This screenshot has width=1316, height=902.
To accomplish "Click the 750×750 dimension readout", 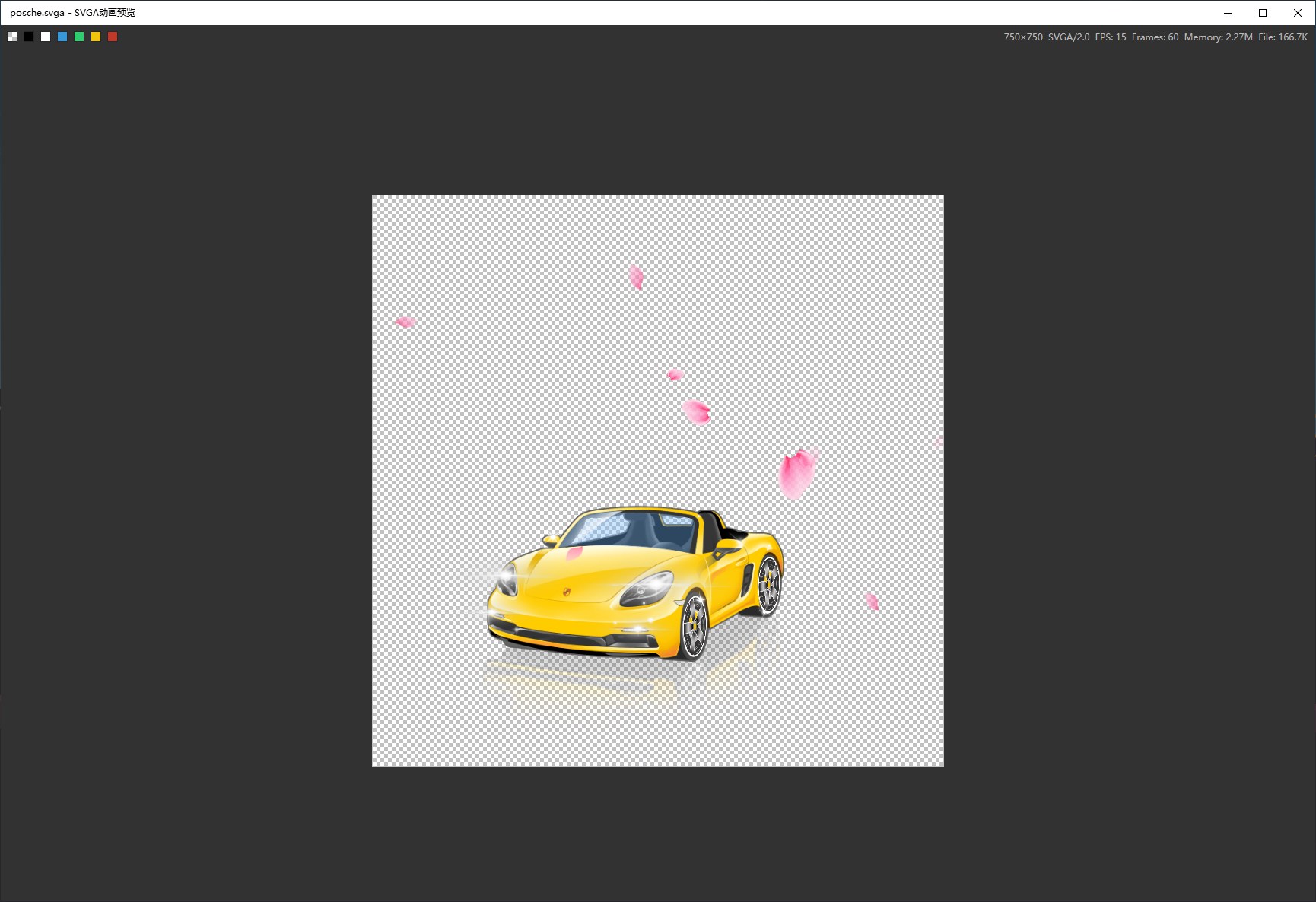I will click(x=1023, y=37).
